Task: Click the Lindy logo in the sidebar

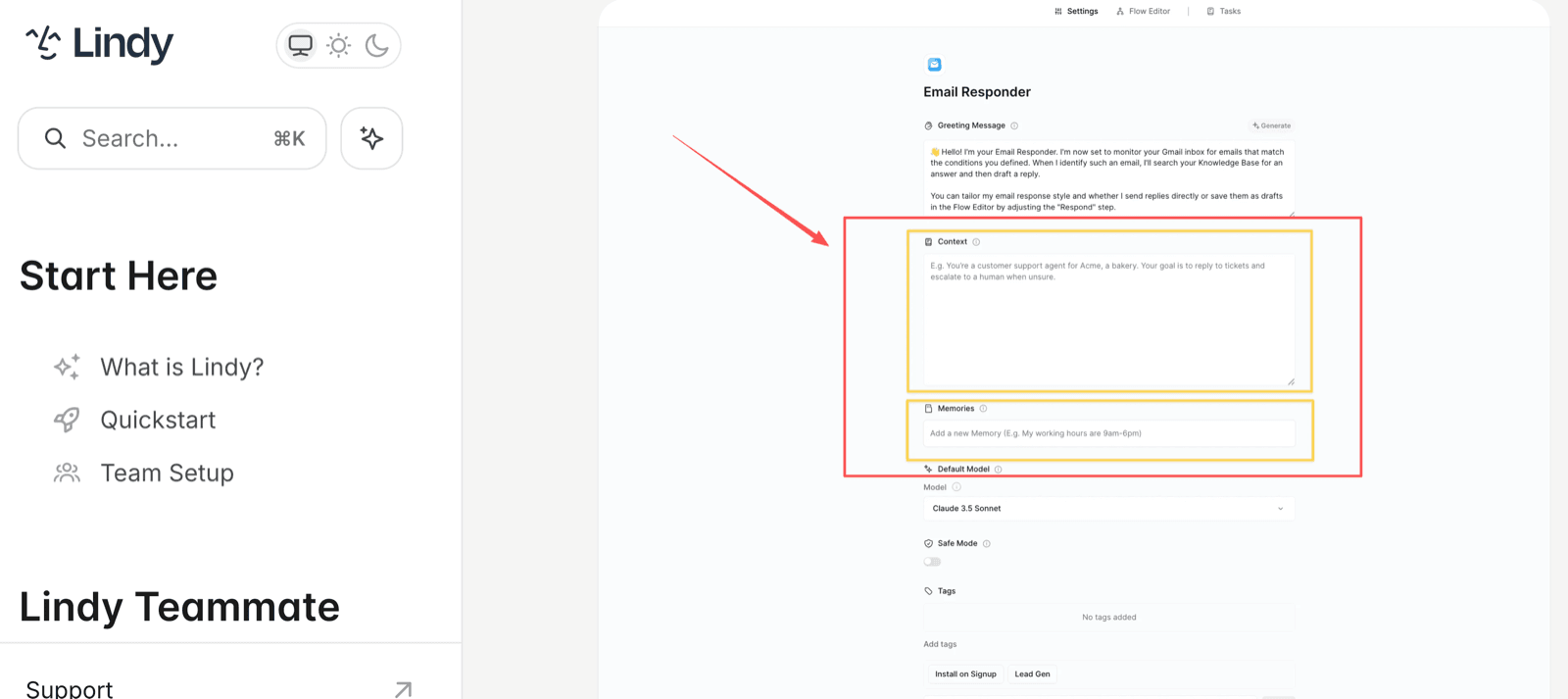Action: (x=99, y=43)
